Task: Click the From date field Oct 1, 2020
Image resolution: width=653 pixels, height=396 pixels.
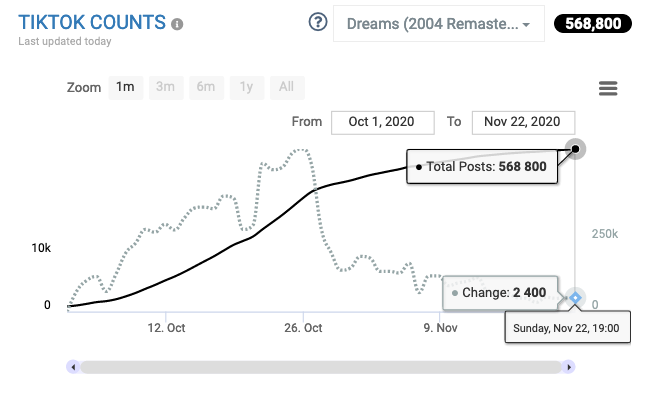Action: (382, 122)
